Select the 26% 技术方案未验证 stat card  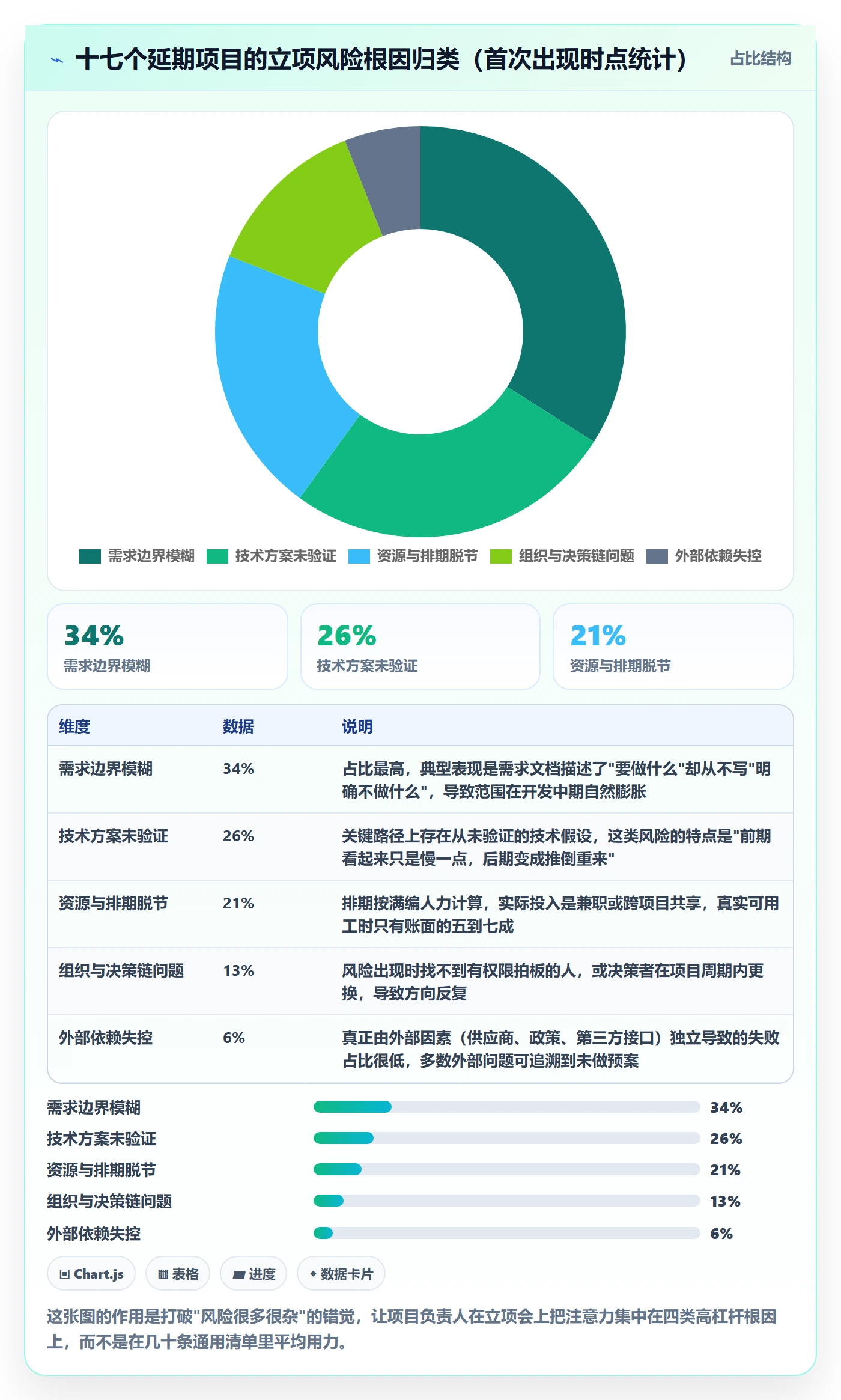point(421,647)
